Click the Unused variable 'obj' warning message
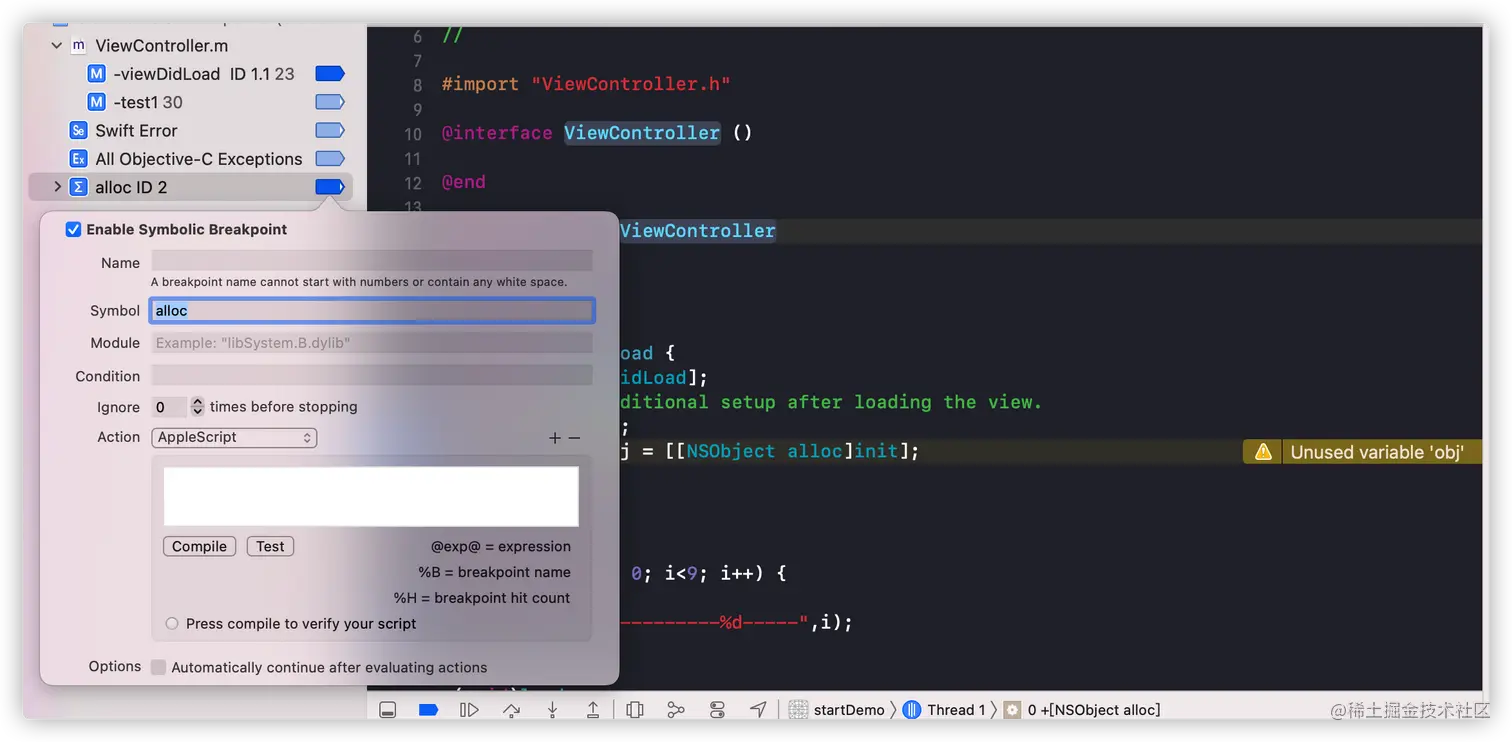The image size is (1512, 742). click(1377, 452)
